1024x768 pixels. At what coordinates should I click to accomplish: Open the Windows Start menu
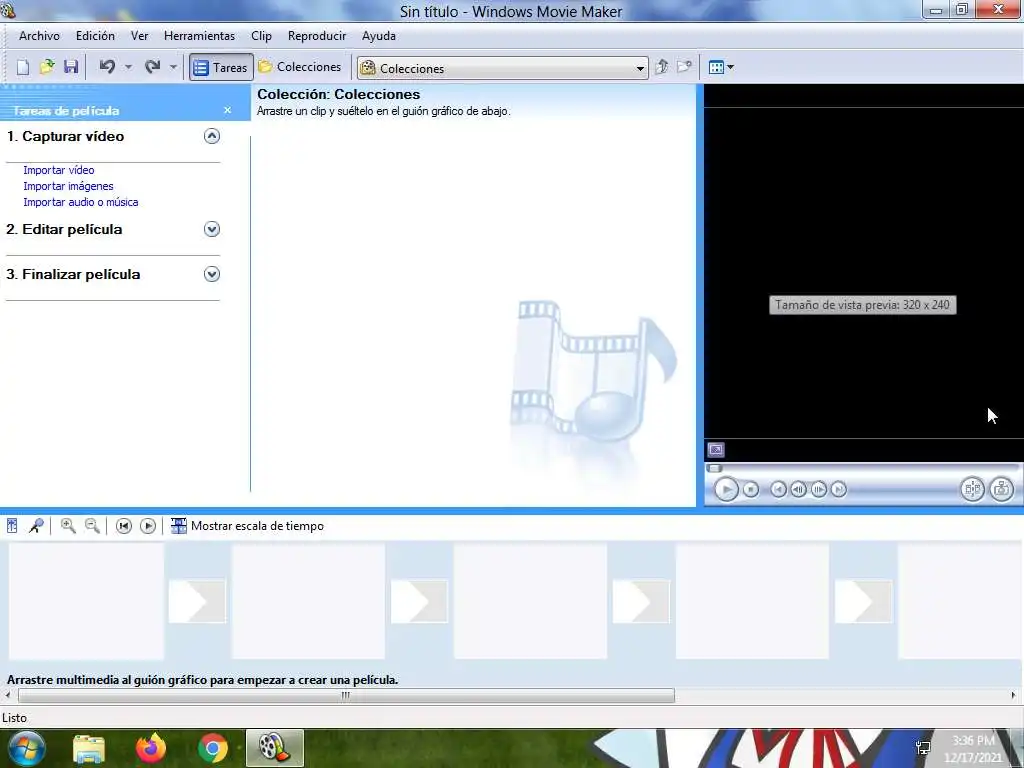coord(25,748)
